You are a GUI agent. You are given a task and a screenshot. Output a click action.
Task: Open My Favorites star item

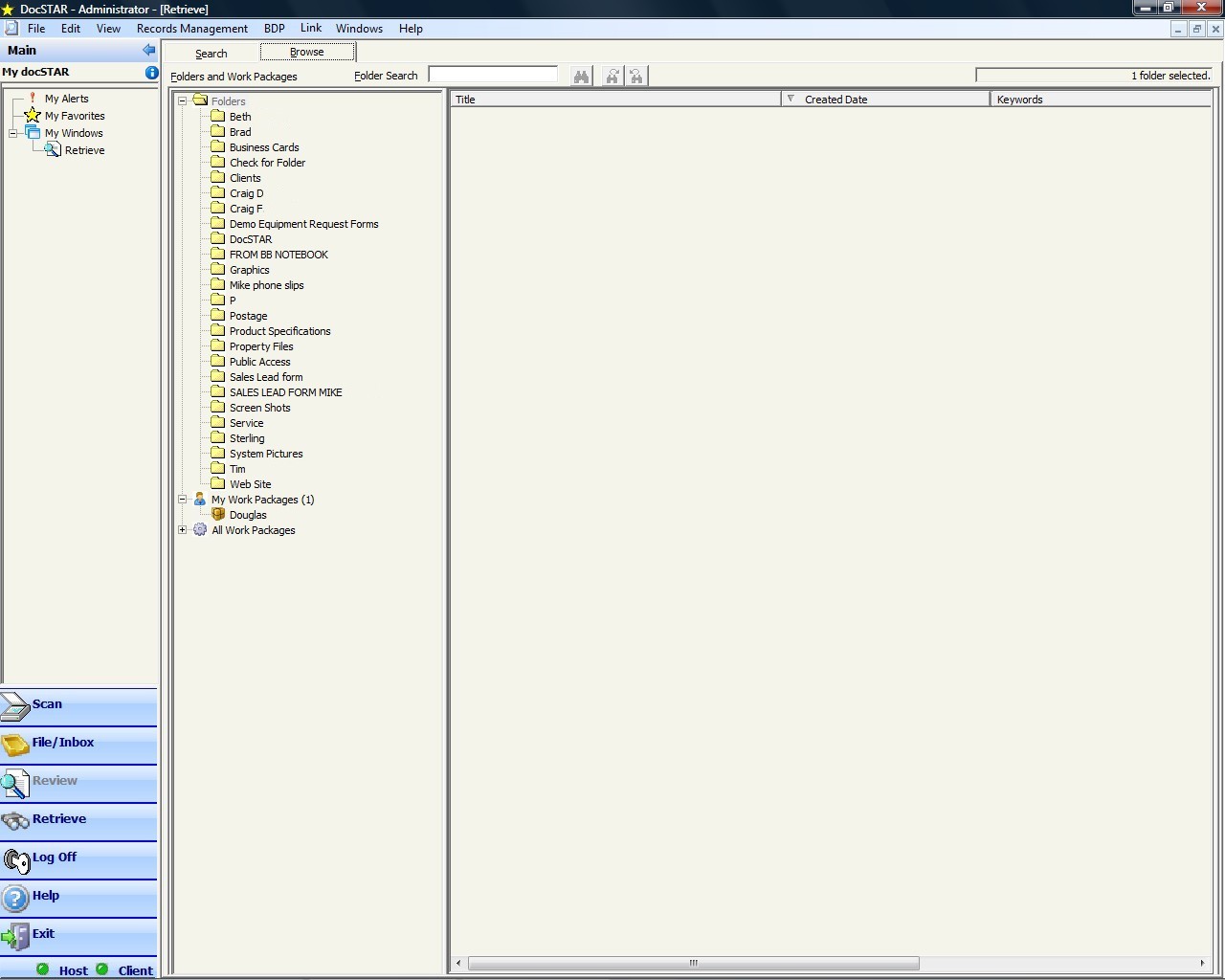[75, 116]
